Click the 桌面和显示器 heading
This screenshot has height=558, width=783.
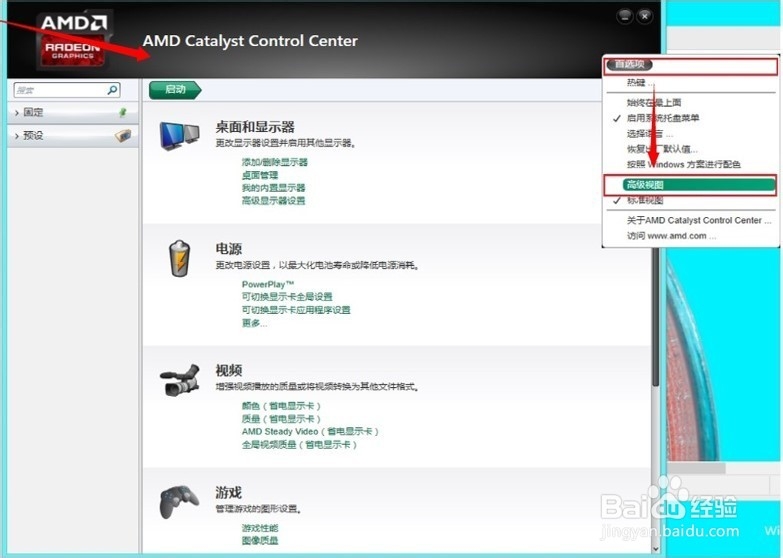click(x=255, y=126)
